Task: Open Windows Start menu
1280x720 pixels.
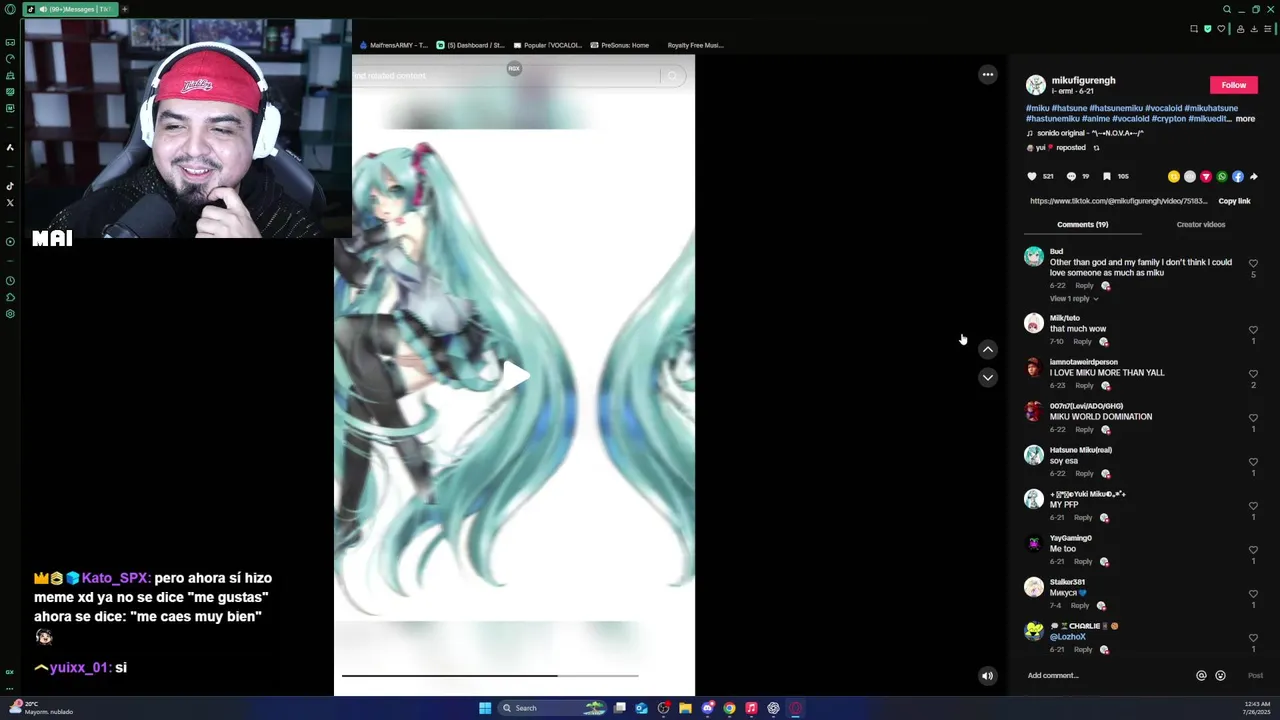Action: click(485, 708)
